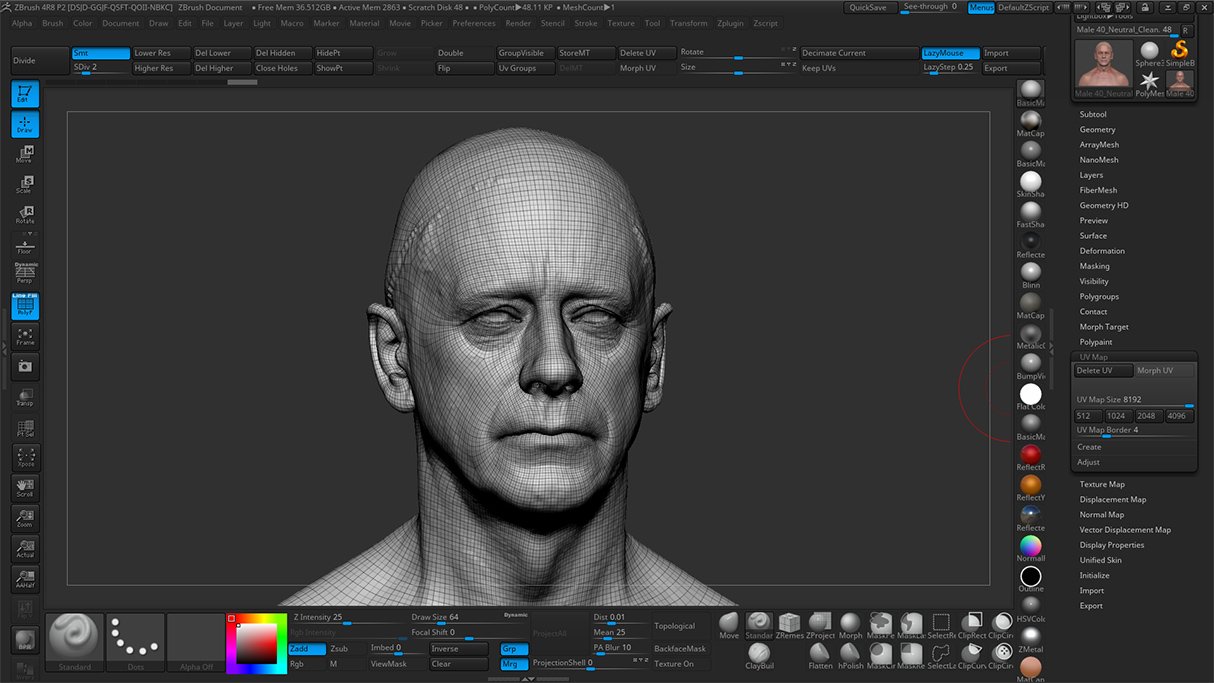
Task: Click the Frame mesh icon
Action: click(x=25, y=336)
